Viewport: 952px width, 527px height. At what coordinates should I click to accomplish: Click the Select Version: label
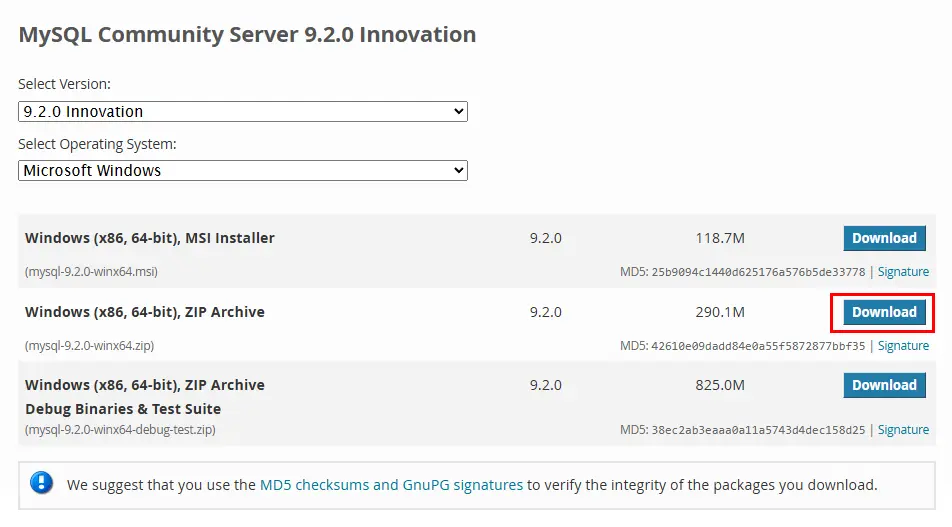coord(64,84)
